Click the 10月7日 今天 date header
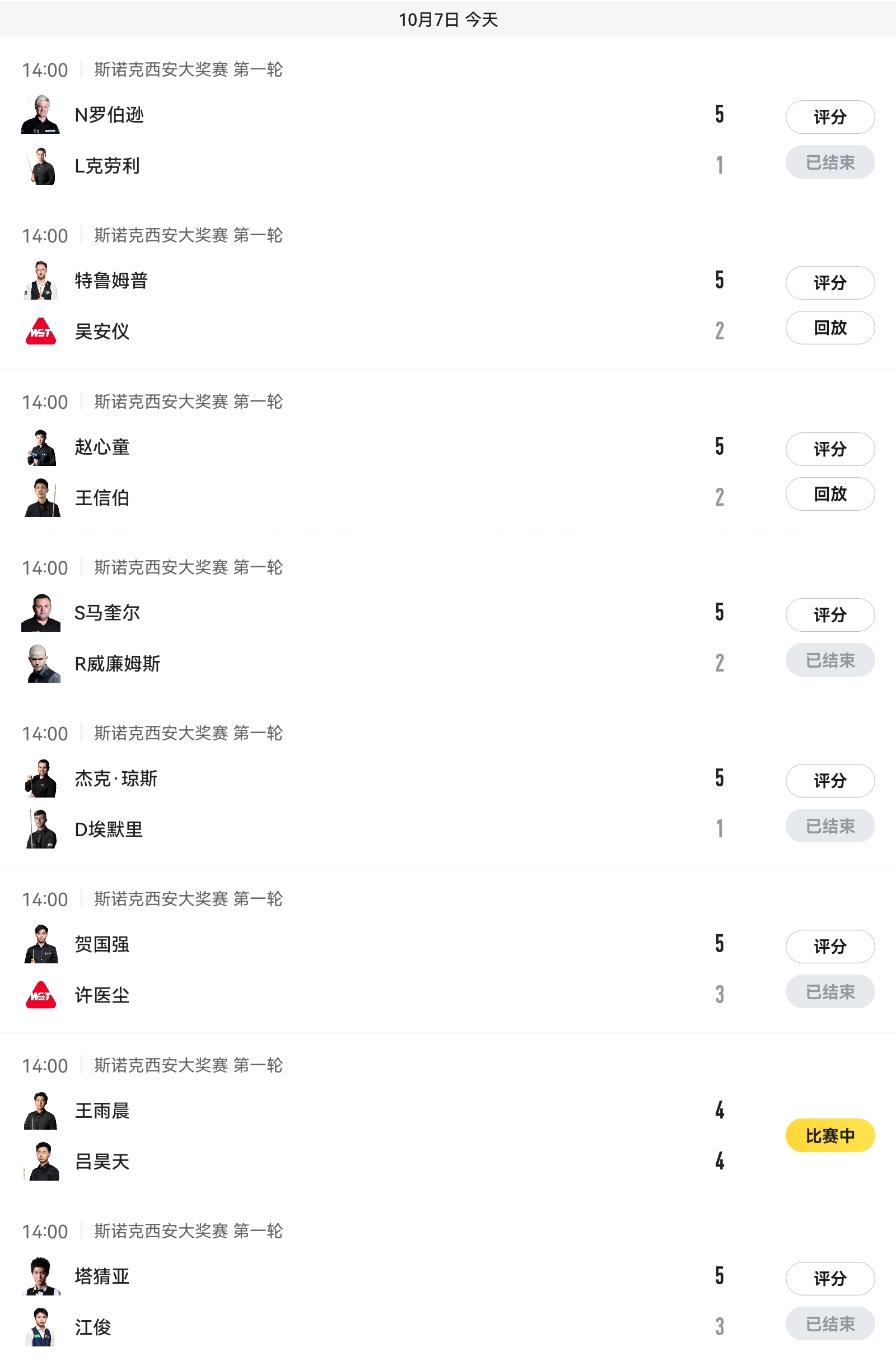The image size is (896, 1361). pos(447,20)
